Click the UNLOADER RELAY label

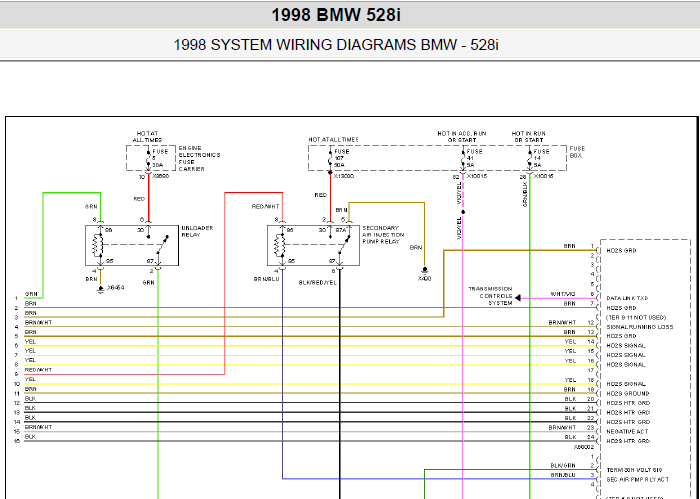pyautogui.click(x=197, y=231)
